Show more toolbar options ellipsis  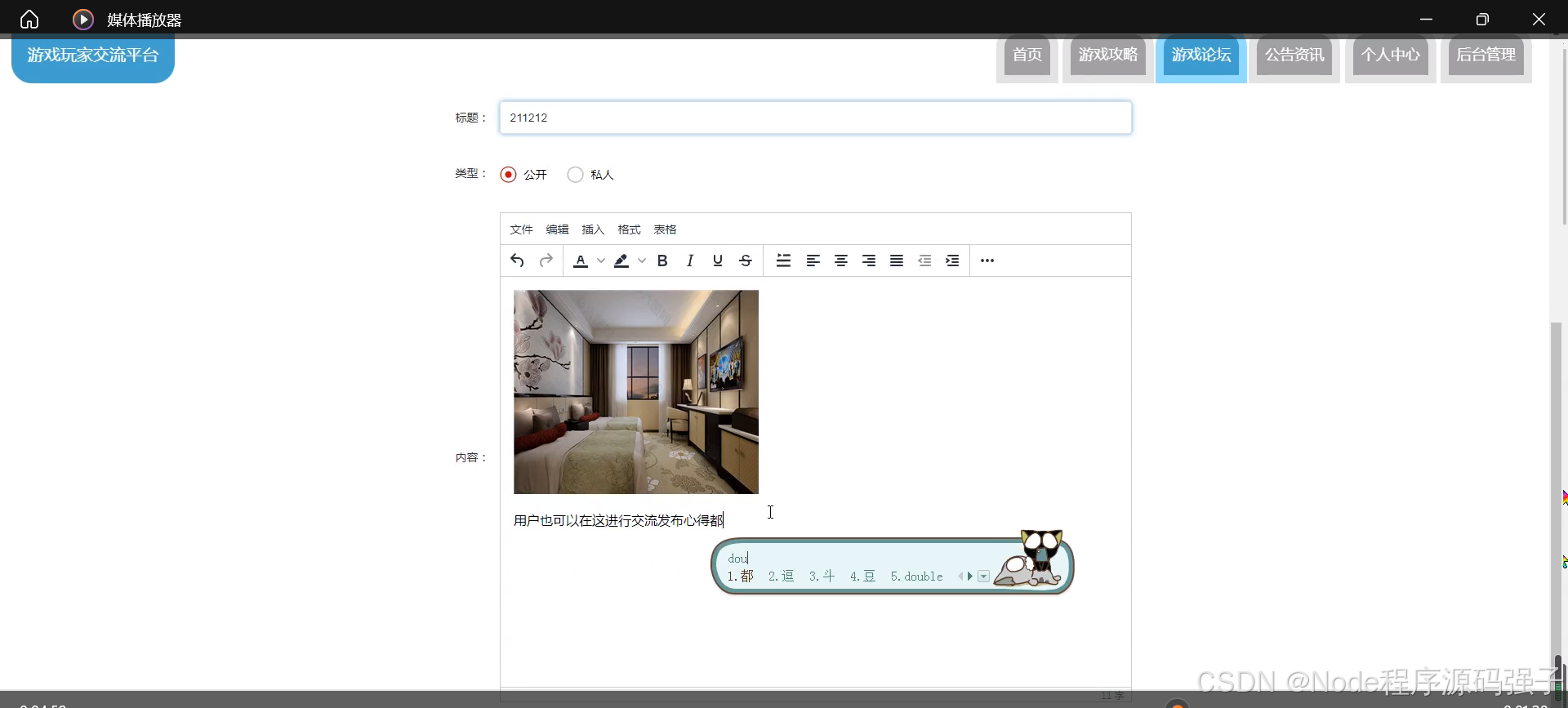pos(987,260)
